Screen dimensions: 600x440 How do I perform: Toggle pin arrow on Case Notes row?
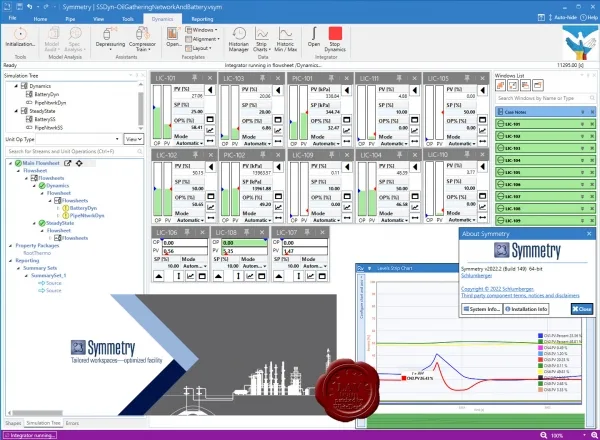582,112
